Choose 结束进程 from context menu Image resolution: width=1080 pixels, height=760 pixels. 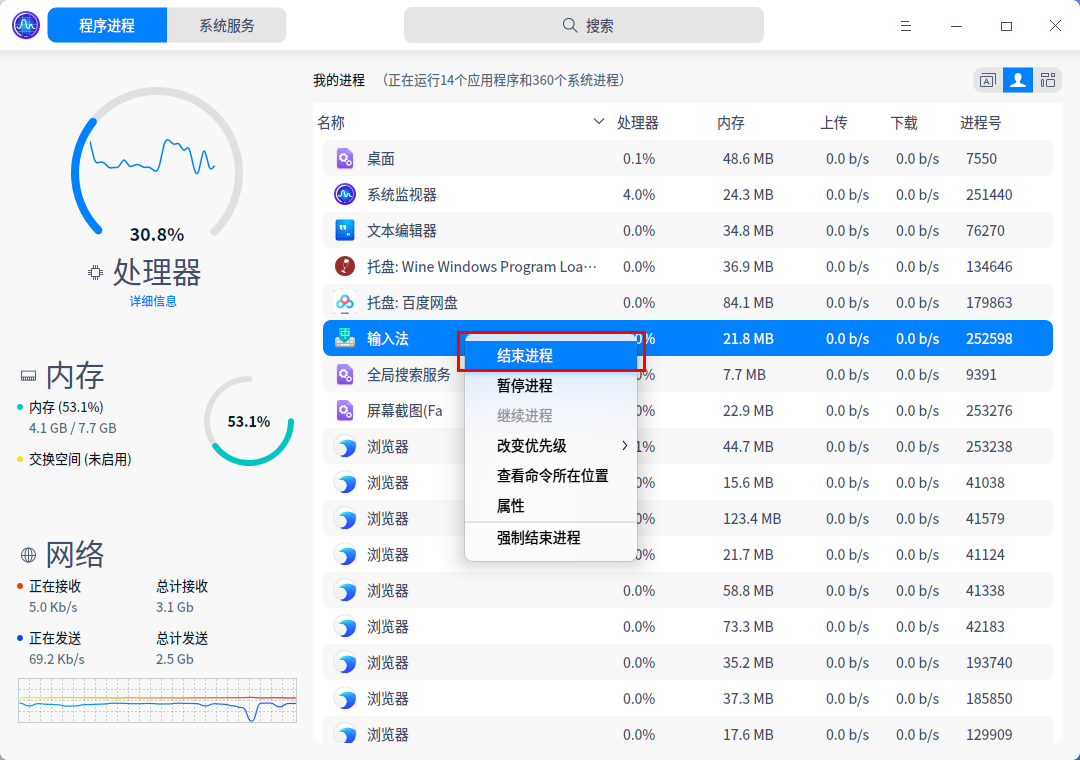(550, 356)
